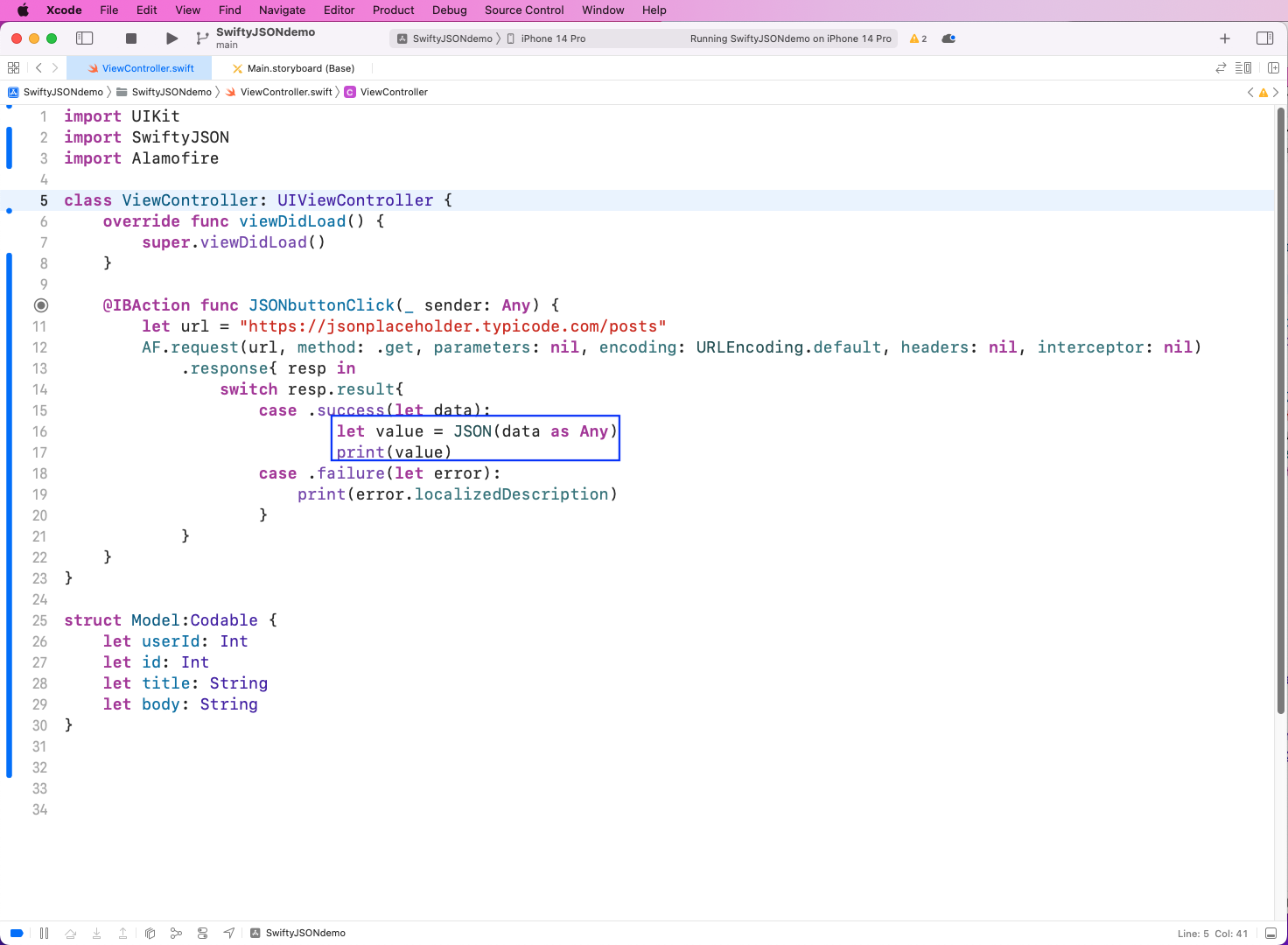Jump to previous issue arrow

tap(1250, 92)
